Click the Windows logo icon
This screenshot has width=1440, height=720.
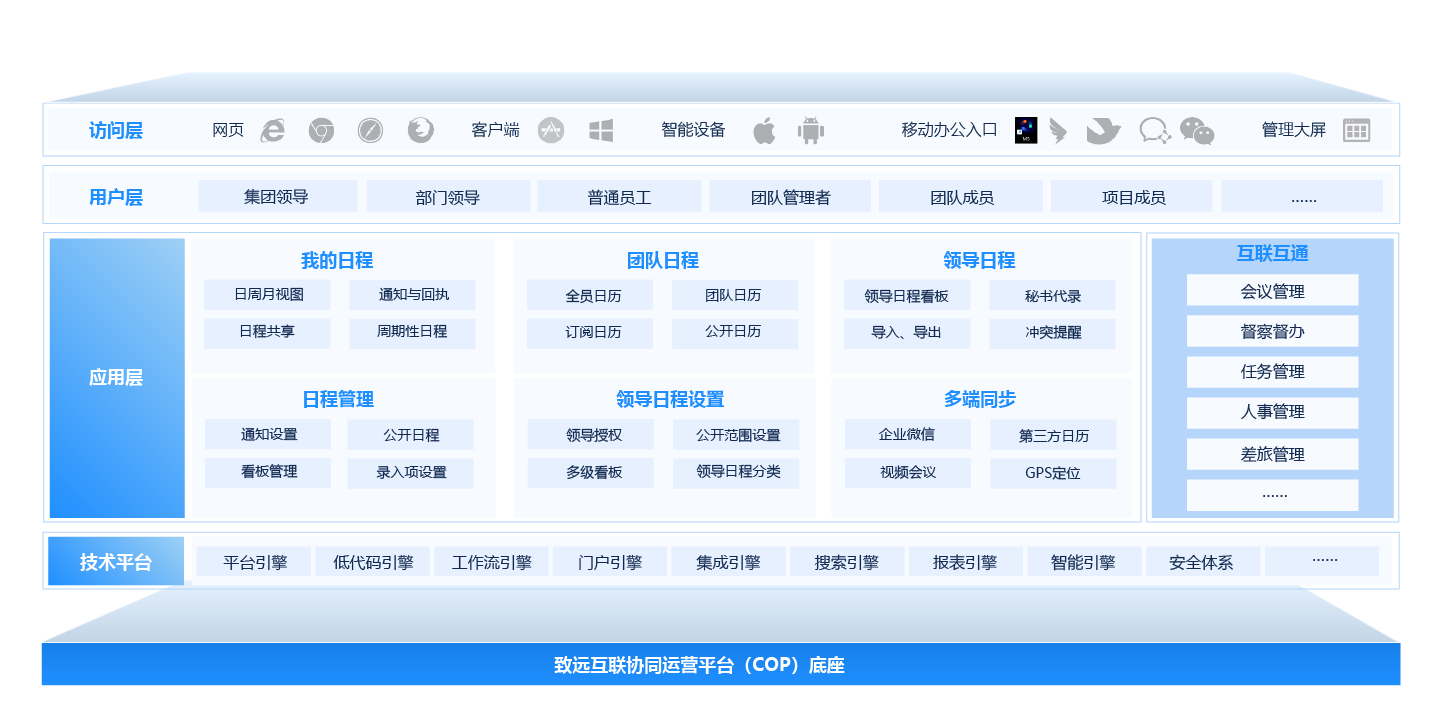(601, 130)
